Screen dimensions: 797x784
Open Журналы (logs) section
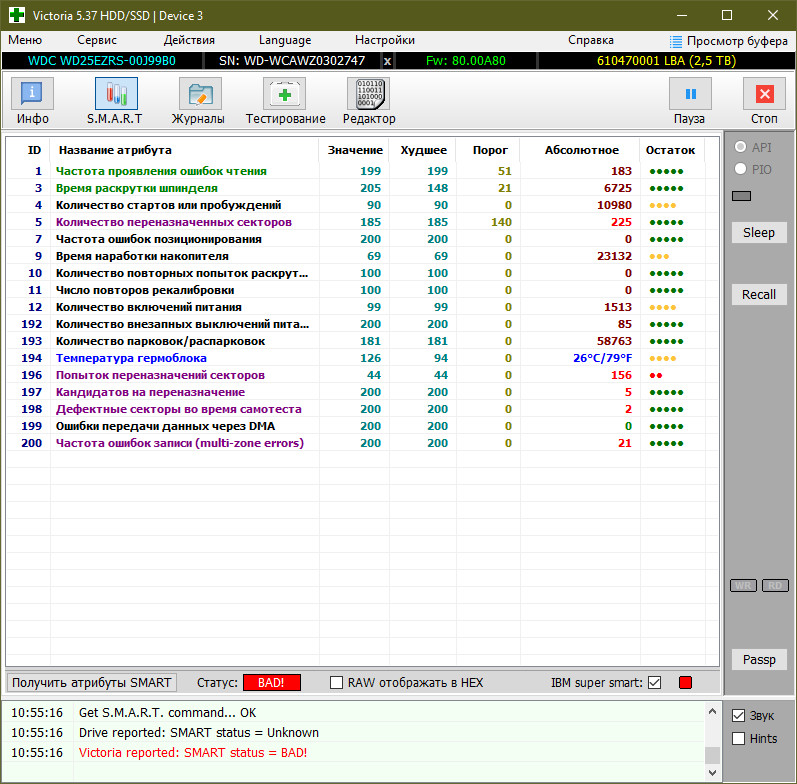click(x=199, y=101)
